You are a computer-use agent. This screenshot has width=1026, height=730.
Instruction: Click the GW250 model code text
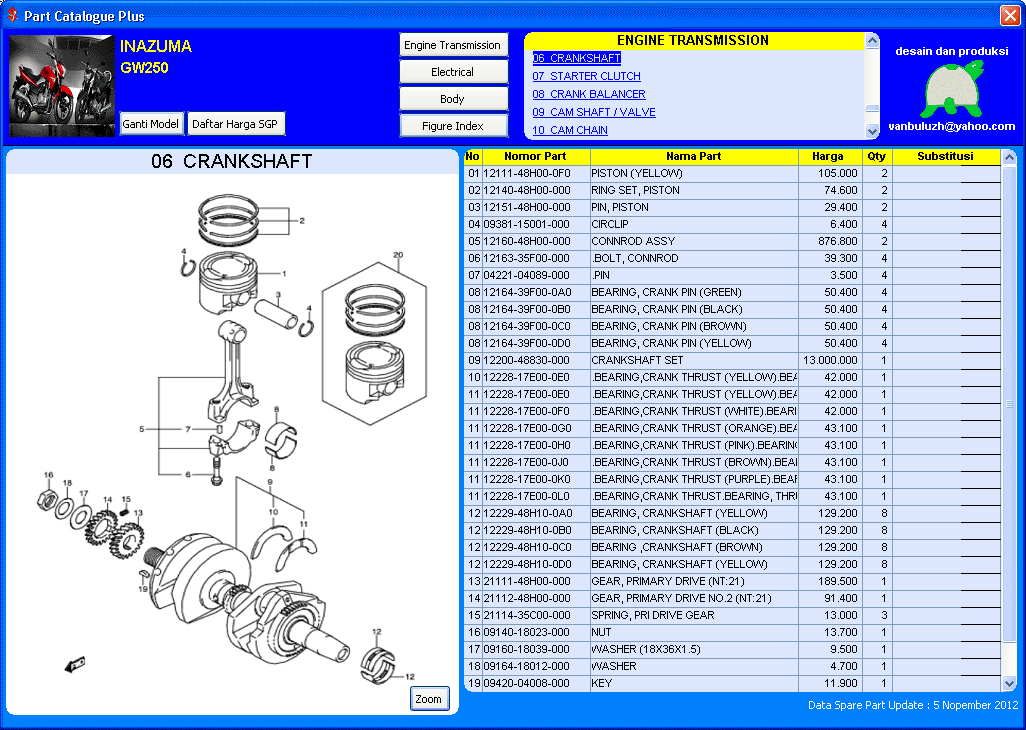click(x=144, y=67)
